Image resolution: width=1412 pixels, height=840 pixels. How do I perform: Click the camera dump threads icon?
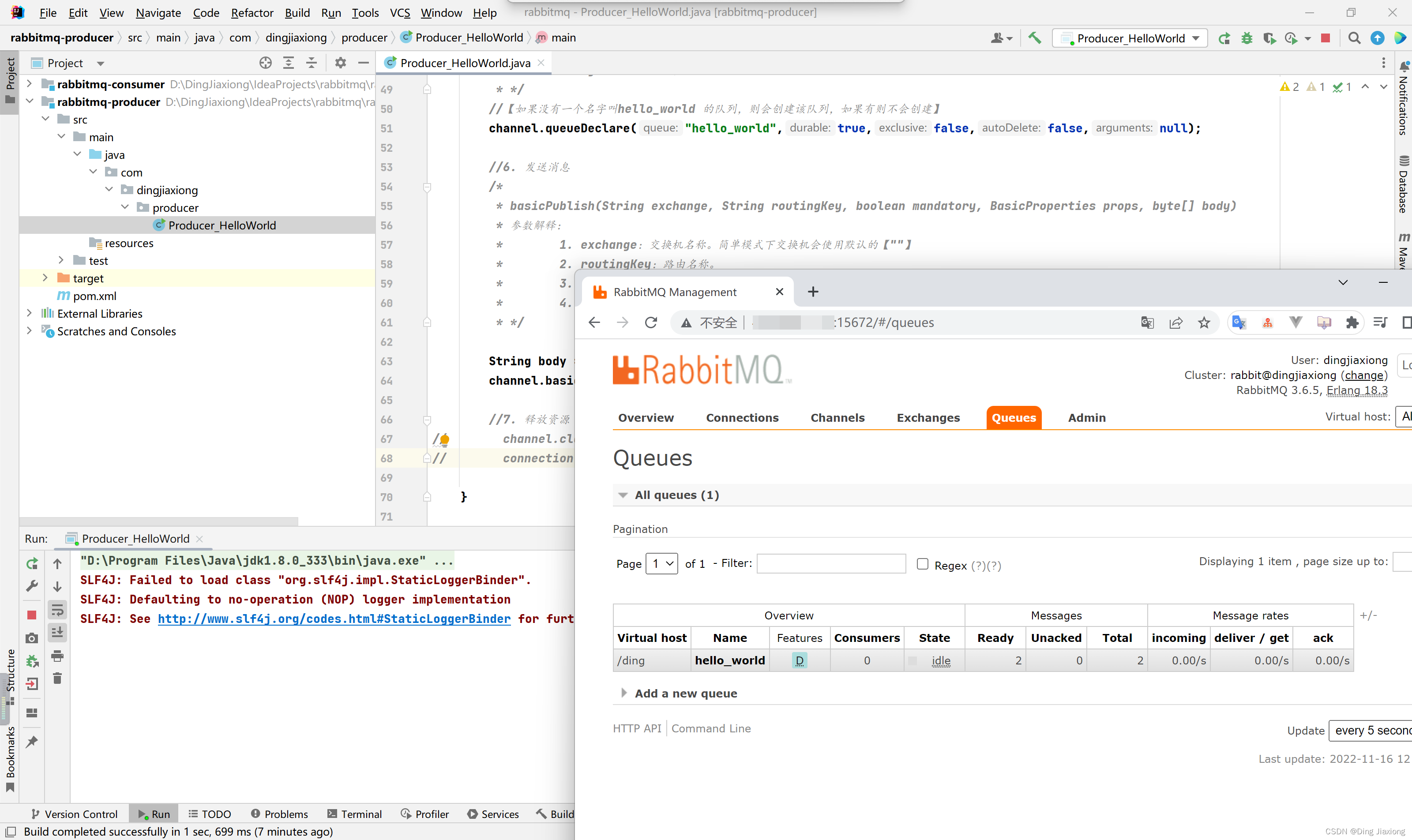(32, 638)
